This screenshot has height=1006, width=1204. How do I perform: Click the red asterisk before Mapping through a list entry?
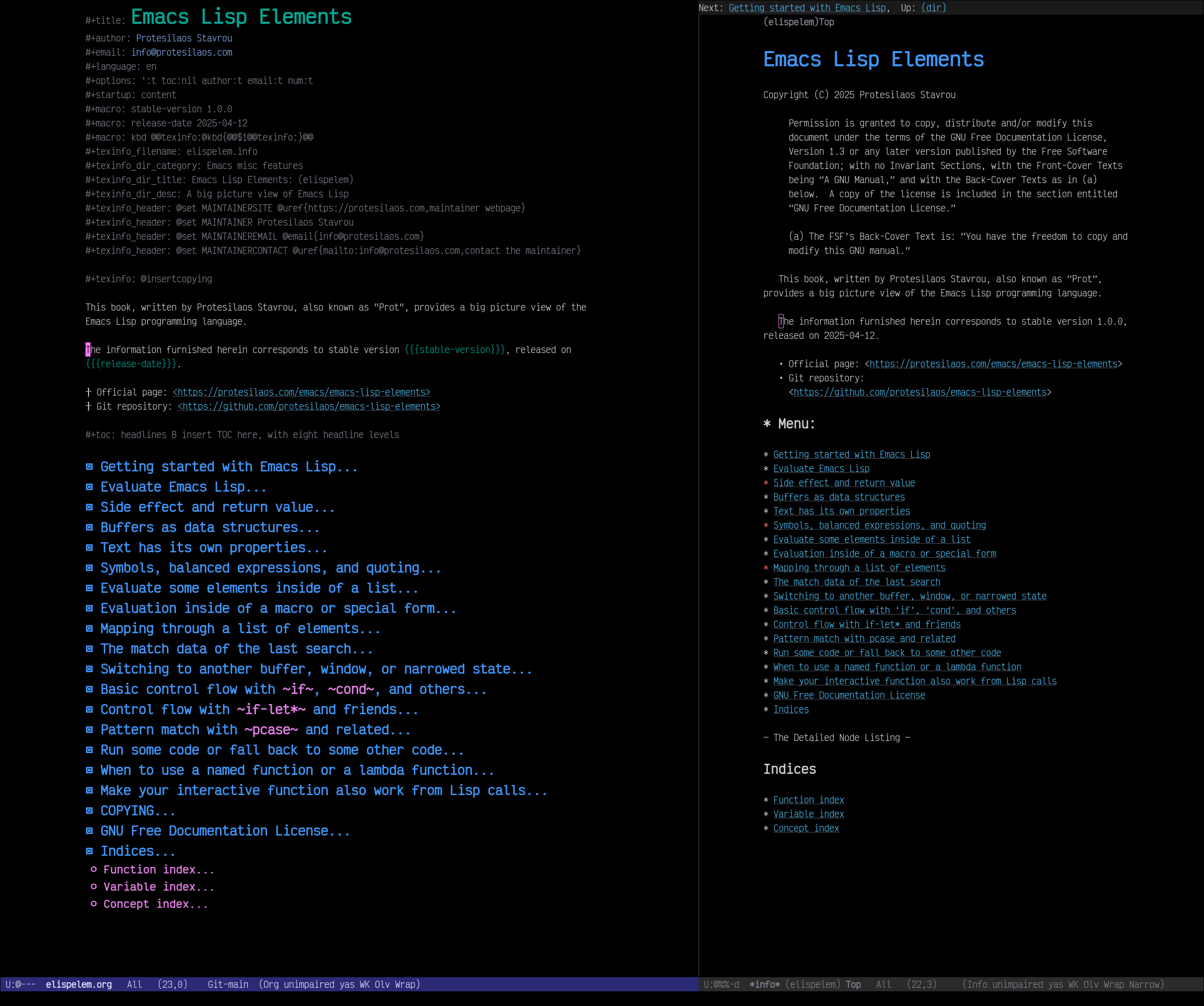(x=766, y=567)
